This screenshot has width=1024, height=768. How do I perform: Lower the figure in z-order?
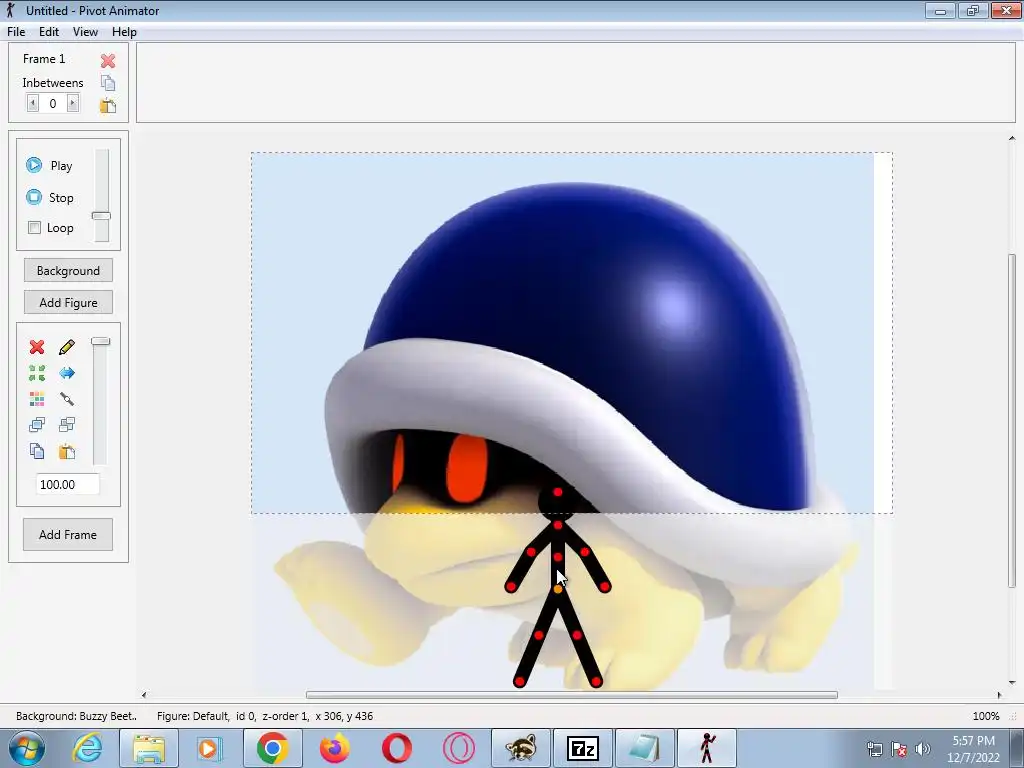pos(67,424)
